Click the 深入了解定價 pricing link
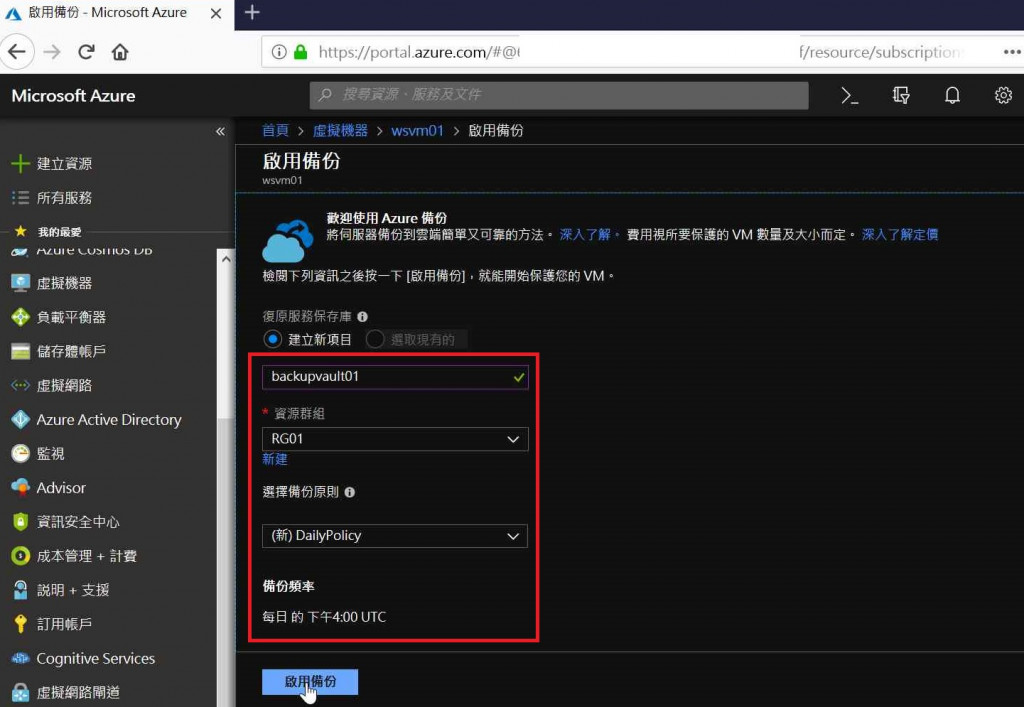Screen dimensions: 1024x707 tap(900, 234)
